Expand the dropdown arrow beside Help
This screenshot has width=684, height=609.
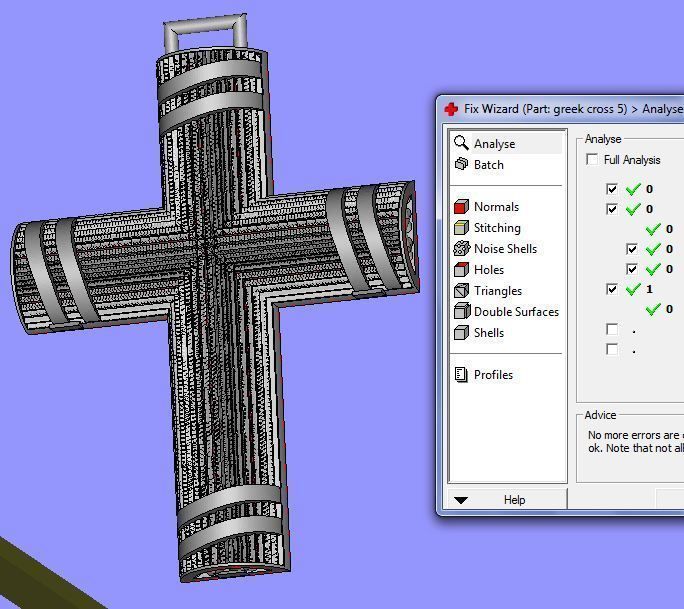pos(461,500)
